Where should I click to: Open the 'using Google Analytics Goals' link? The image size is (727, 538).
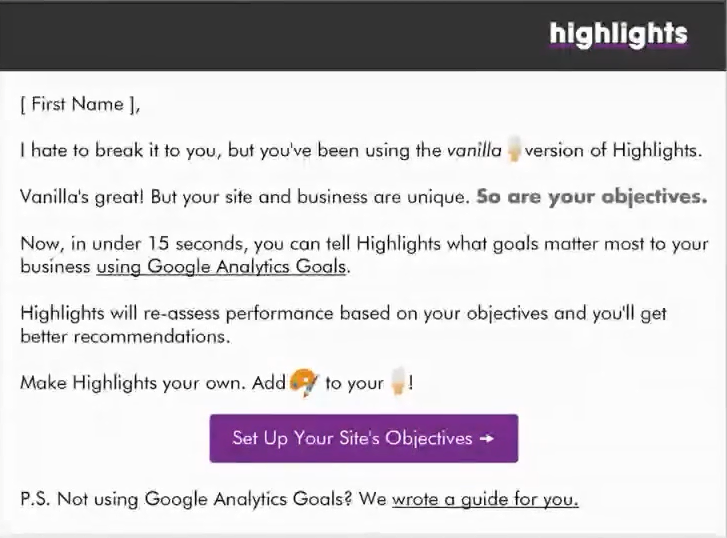(221, 267)
